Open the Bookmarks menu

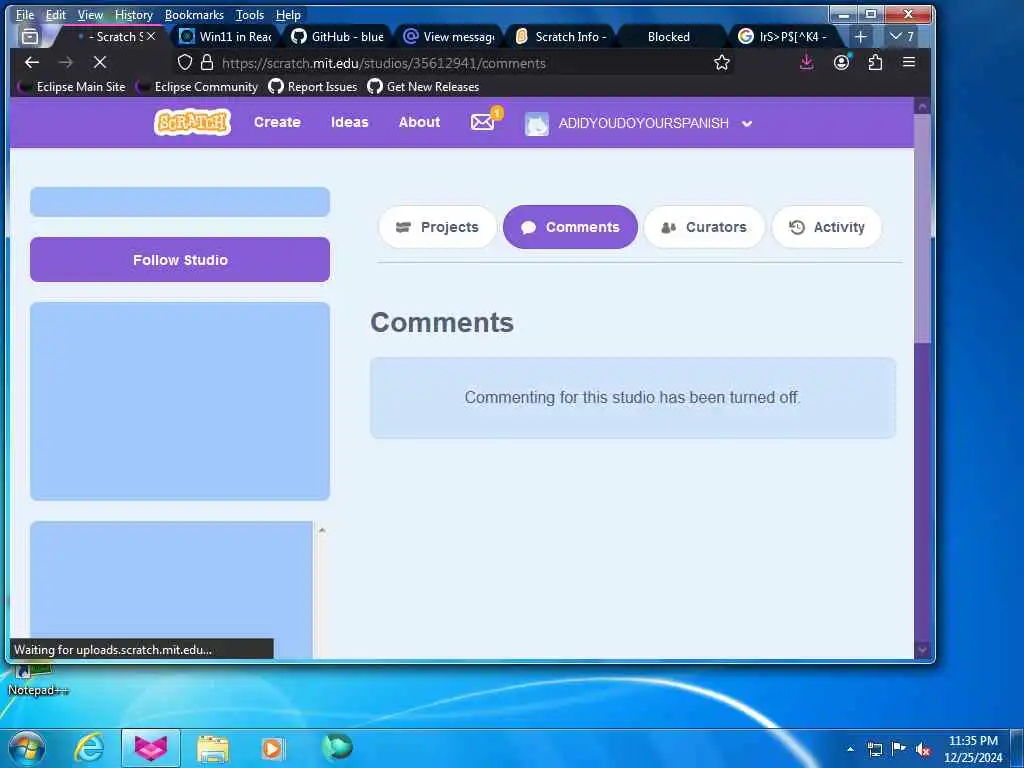(x=194, y=14)
